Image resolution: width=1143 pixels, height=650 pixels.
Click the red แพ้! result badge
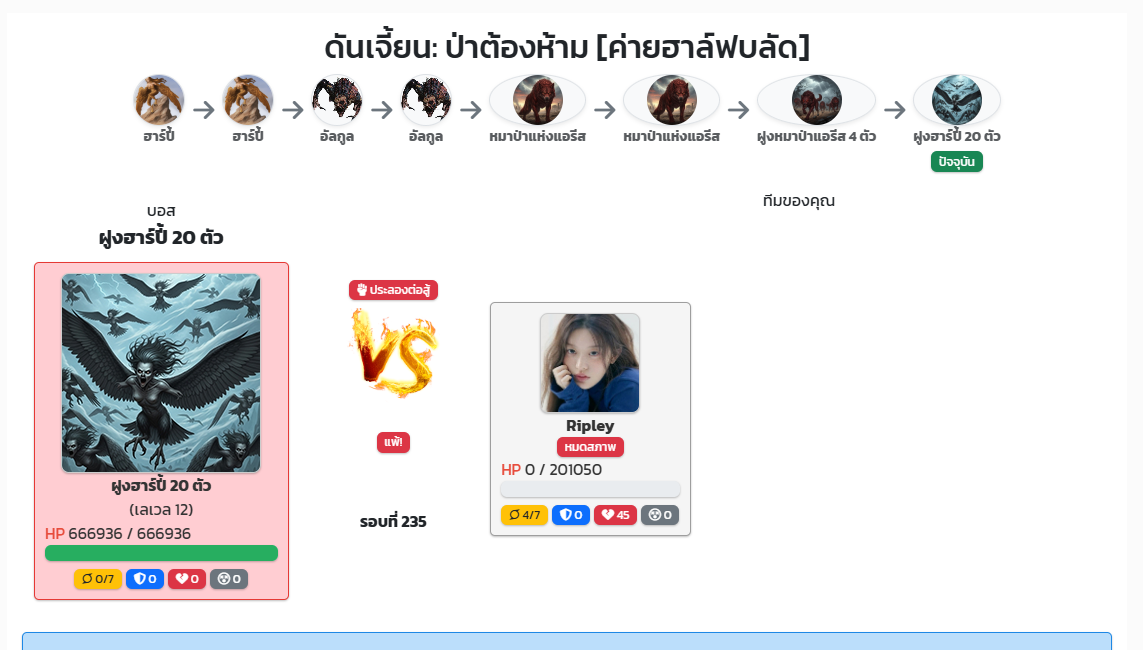click(x=394, y=442)
